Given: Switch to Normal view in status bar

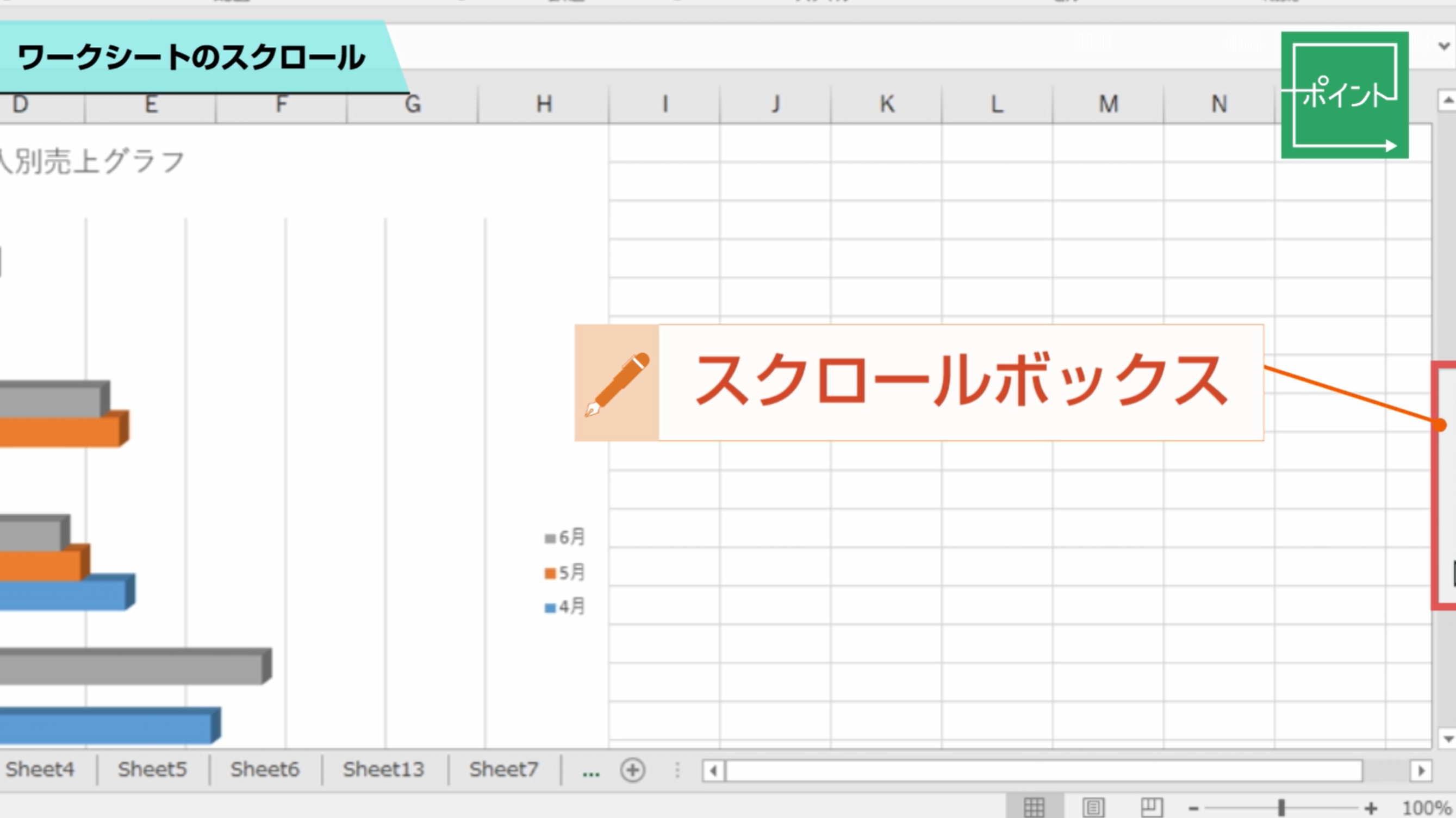Looking at the screenshot, I should click(x=1034, y=807).
